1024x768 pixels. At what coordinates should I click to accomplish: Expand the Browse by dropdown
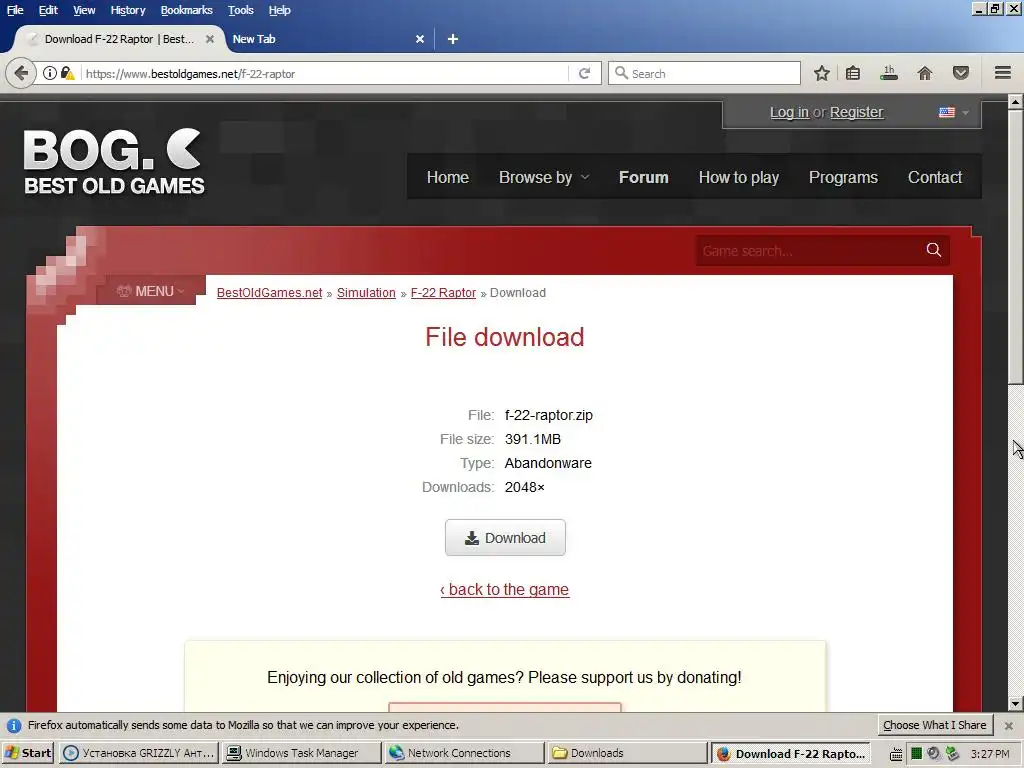544,178
